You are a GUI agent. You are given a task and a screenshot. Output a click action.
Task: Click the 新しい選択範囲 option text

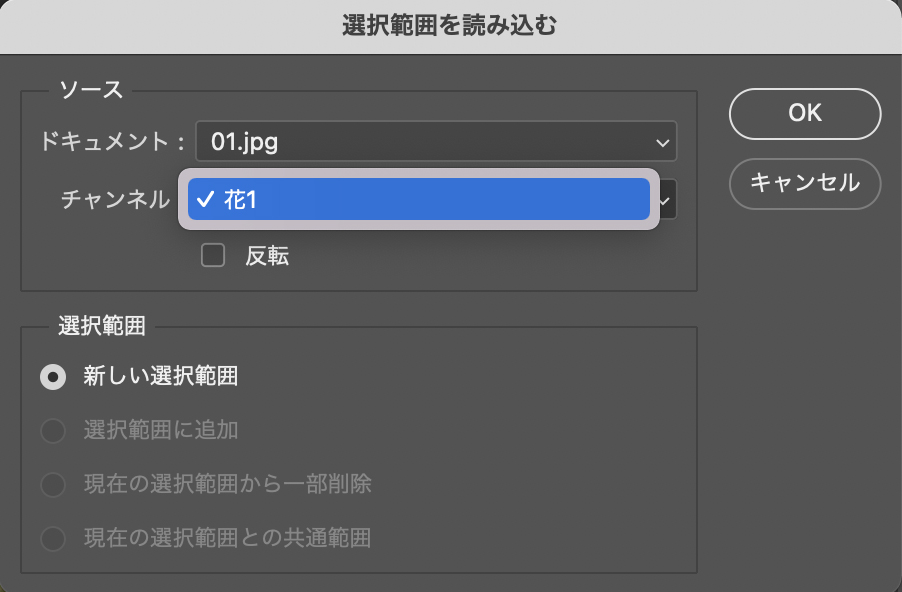(160, 377)
